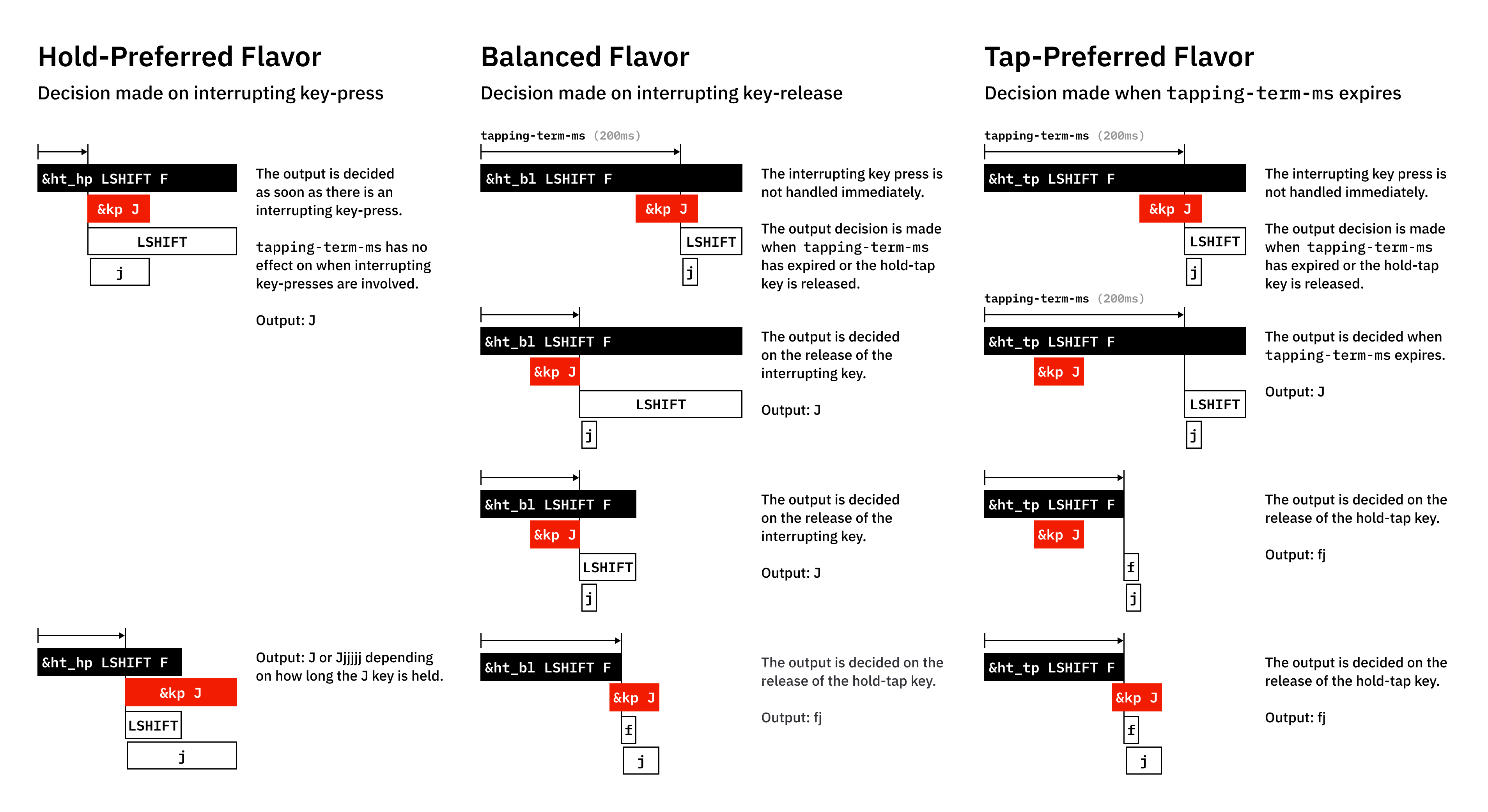Click the greyed "Output: fj" under Balanced Flavor
The width and height of the screenshot is (1488, 812).
[791, 718]
